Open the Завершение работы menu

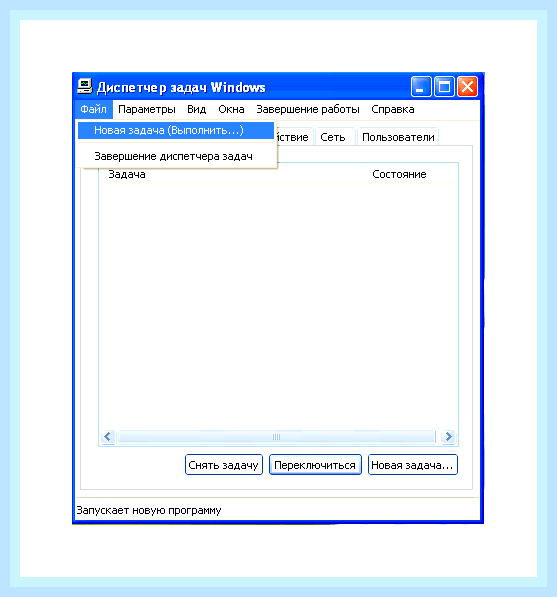coord(308,110)
